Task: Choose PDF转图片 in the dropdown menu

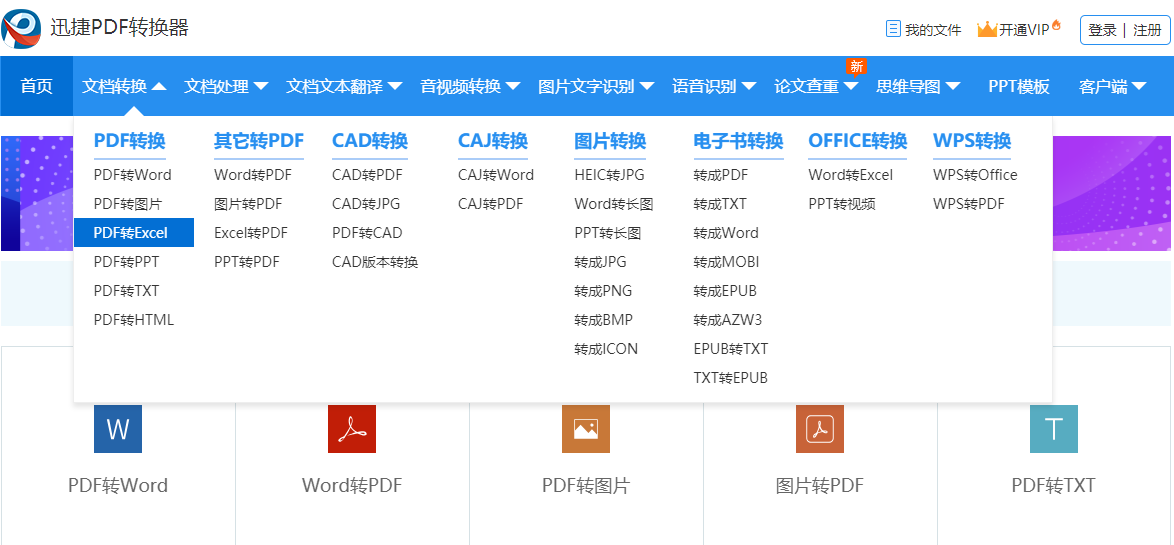Action: [127, 204]
